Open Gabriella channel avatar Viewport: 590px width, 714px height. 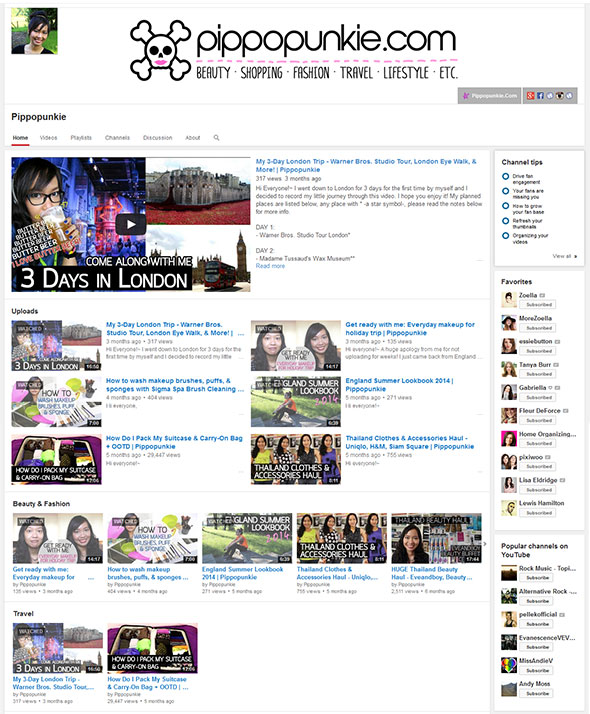(x=509, y=393)
